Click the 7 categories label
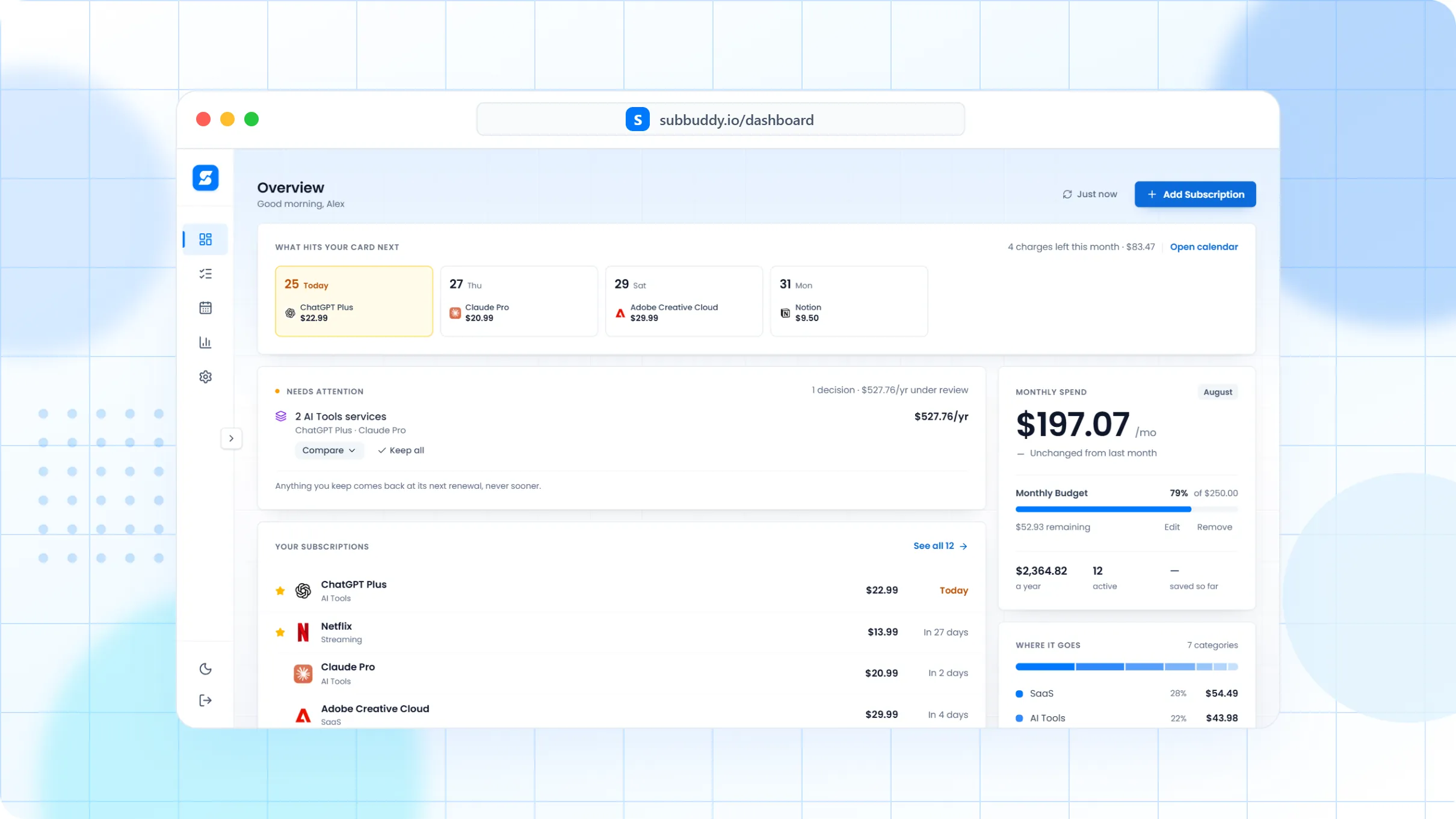 point(1212,645)
